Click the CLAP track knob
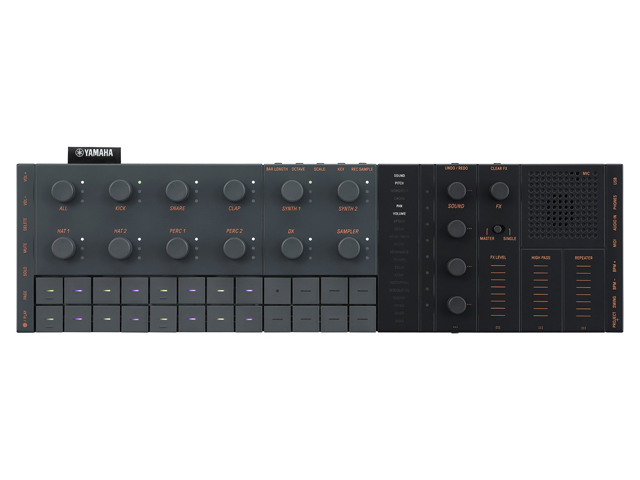The height and width of the screenshot is (480, 640). [x=234, y=190]
